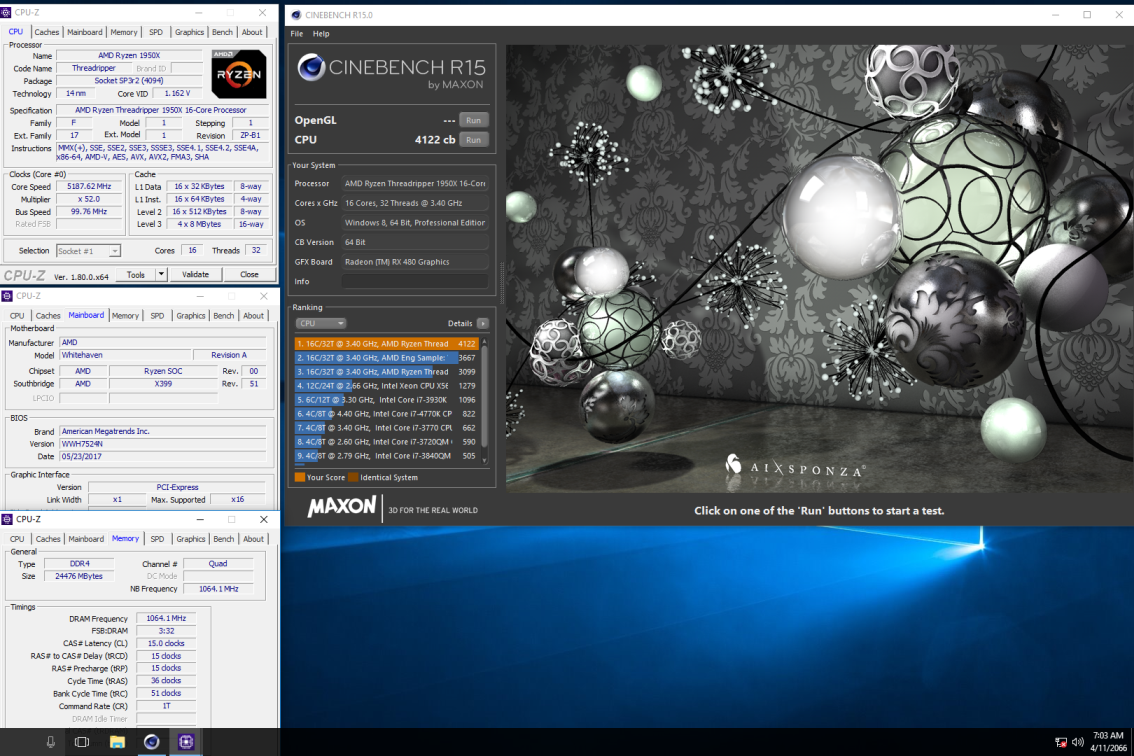Open File Explorer from the taskbar
Screen dimensions: 1134x756
point(116,742)
